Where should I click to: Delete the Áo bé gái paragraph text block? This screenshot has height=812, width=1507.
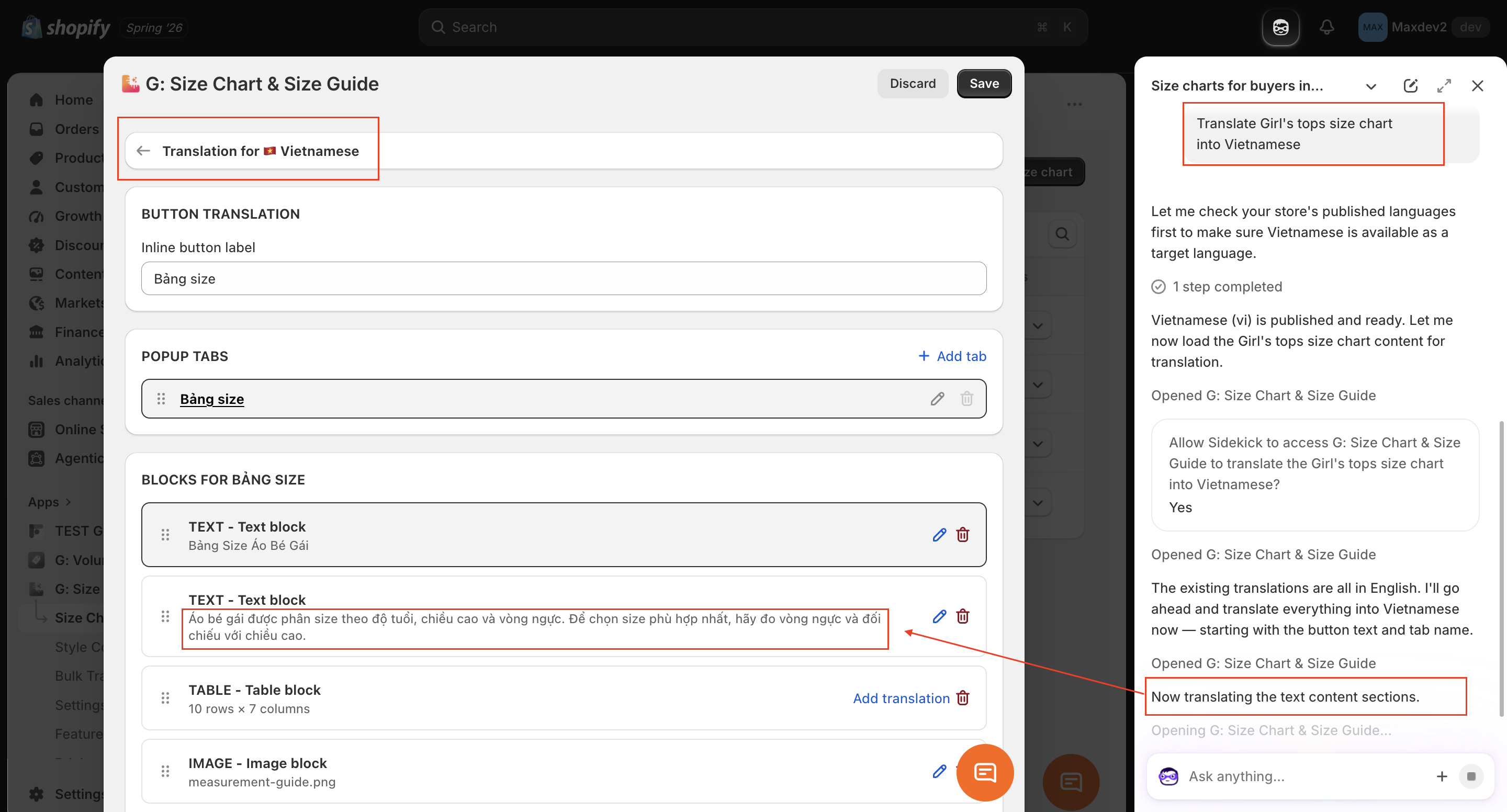[963, 617]
